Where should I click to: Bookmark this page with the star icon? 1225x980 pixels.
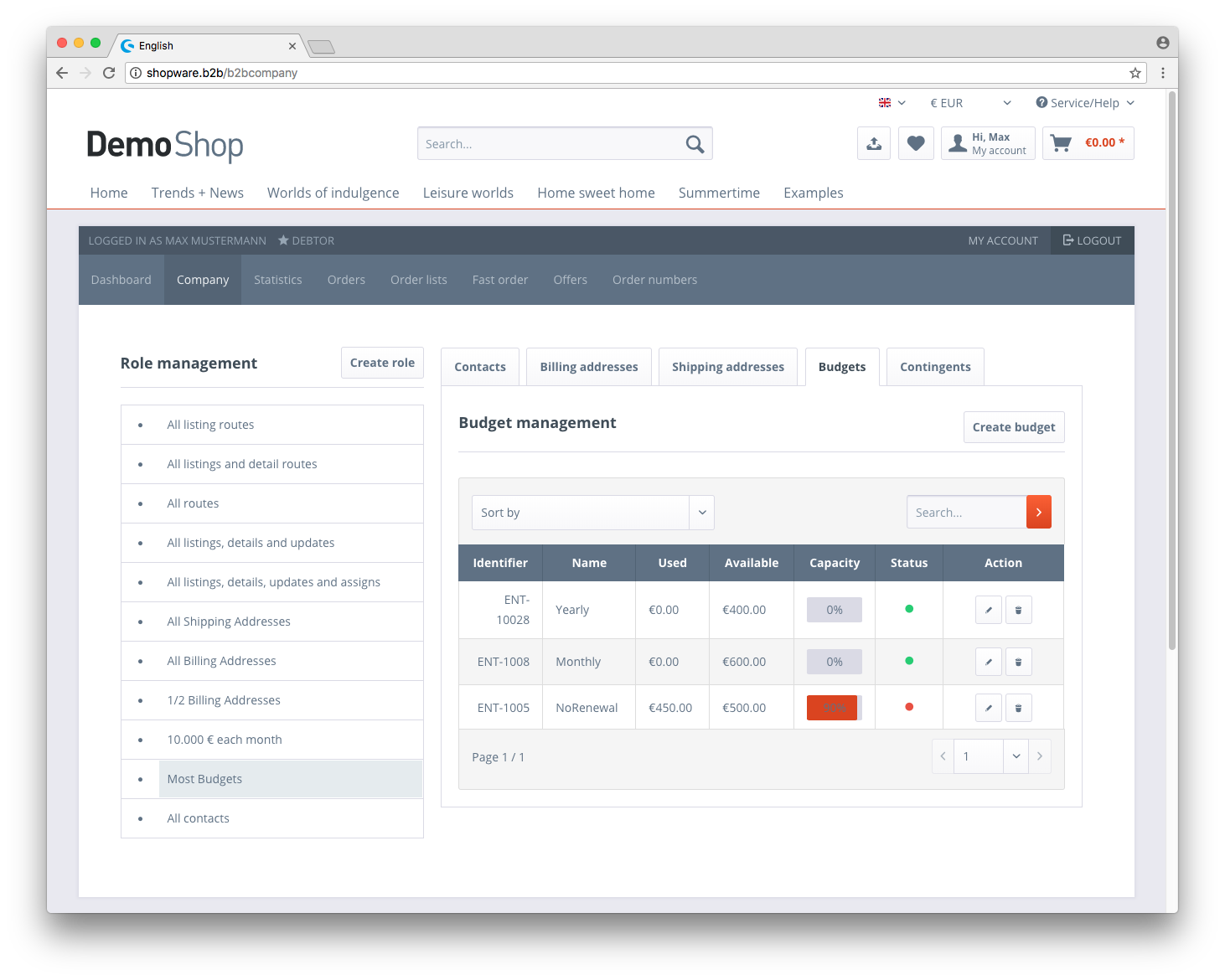[x=1135, y=73]
